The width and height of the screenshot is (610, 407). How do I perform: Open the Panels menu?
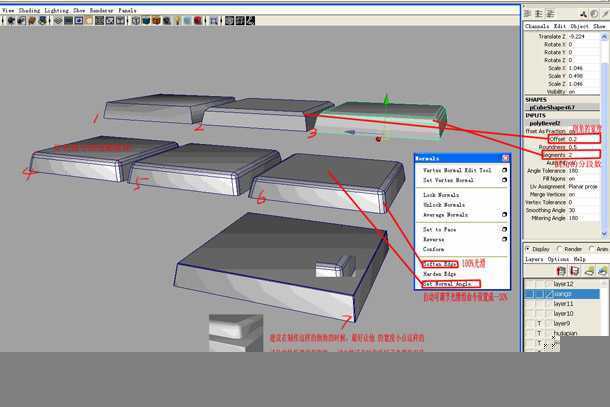click(x=128, y=11)
